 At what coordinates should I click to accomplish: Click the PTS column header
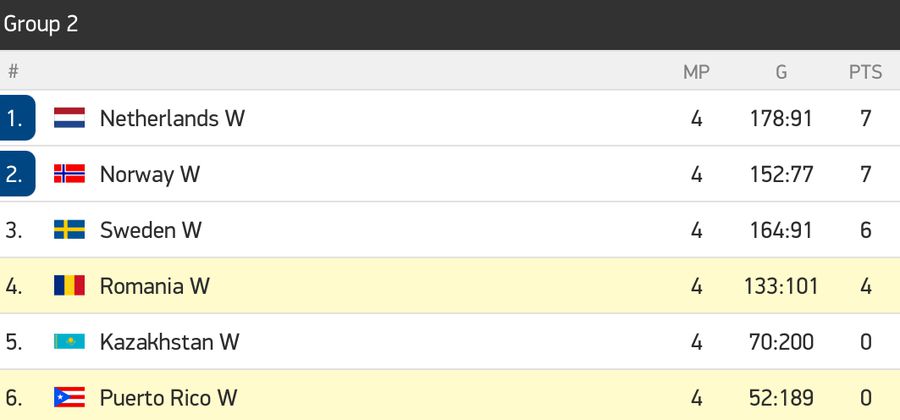click(866, 72)
